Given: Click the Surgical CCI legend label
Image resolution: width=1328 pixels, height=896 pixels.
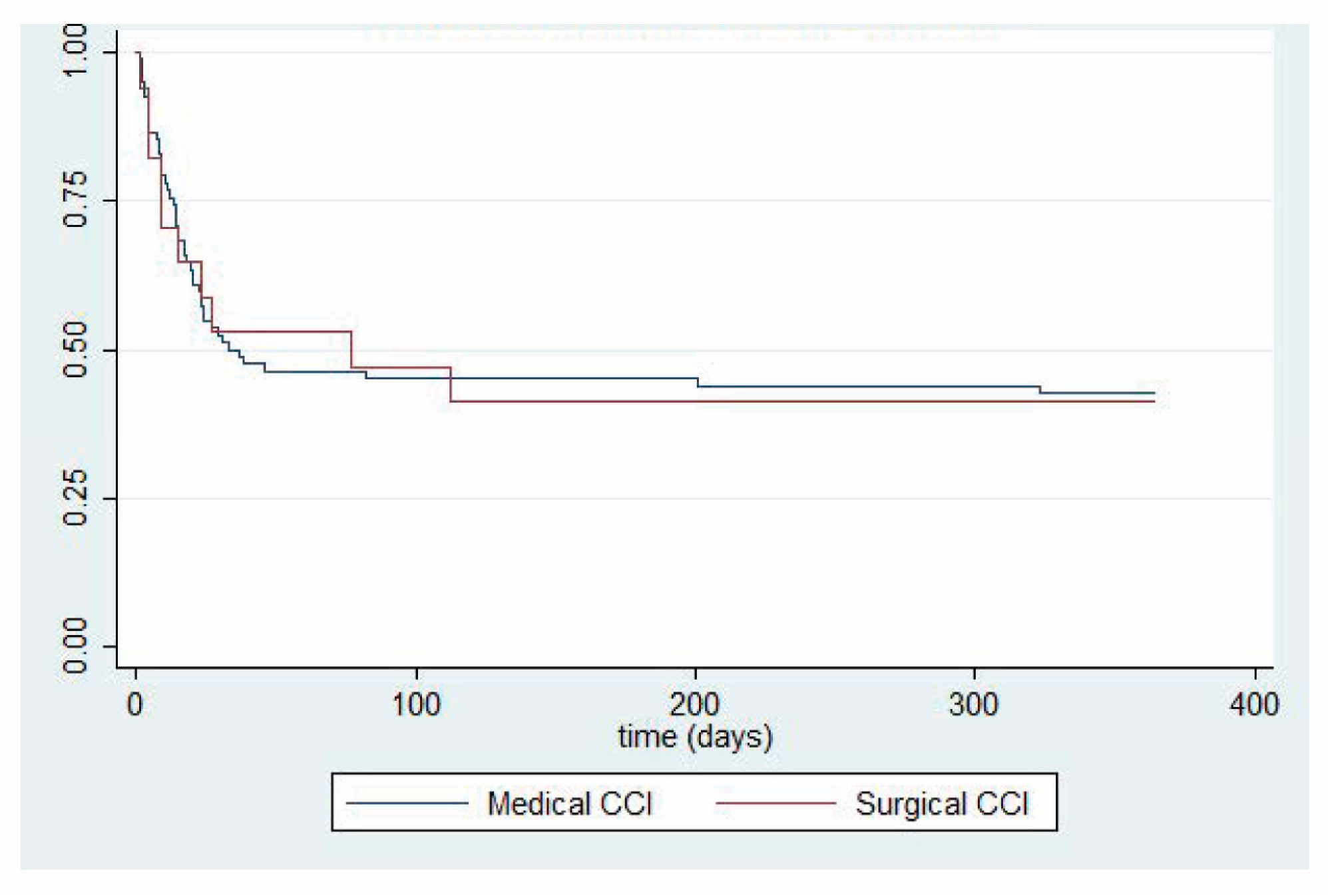Looking at the screenshot, I should click(941, 803).
